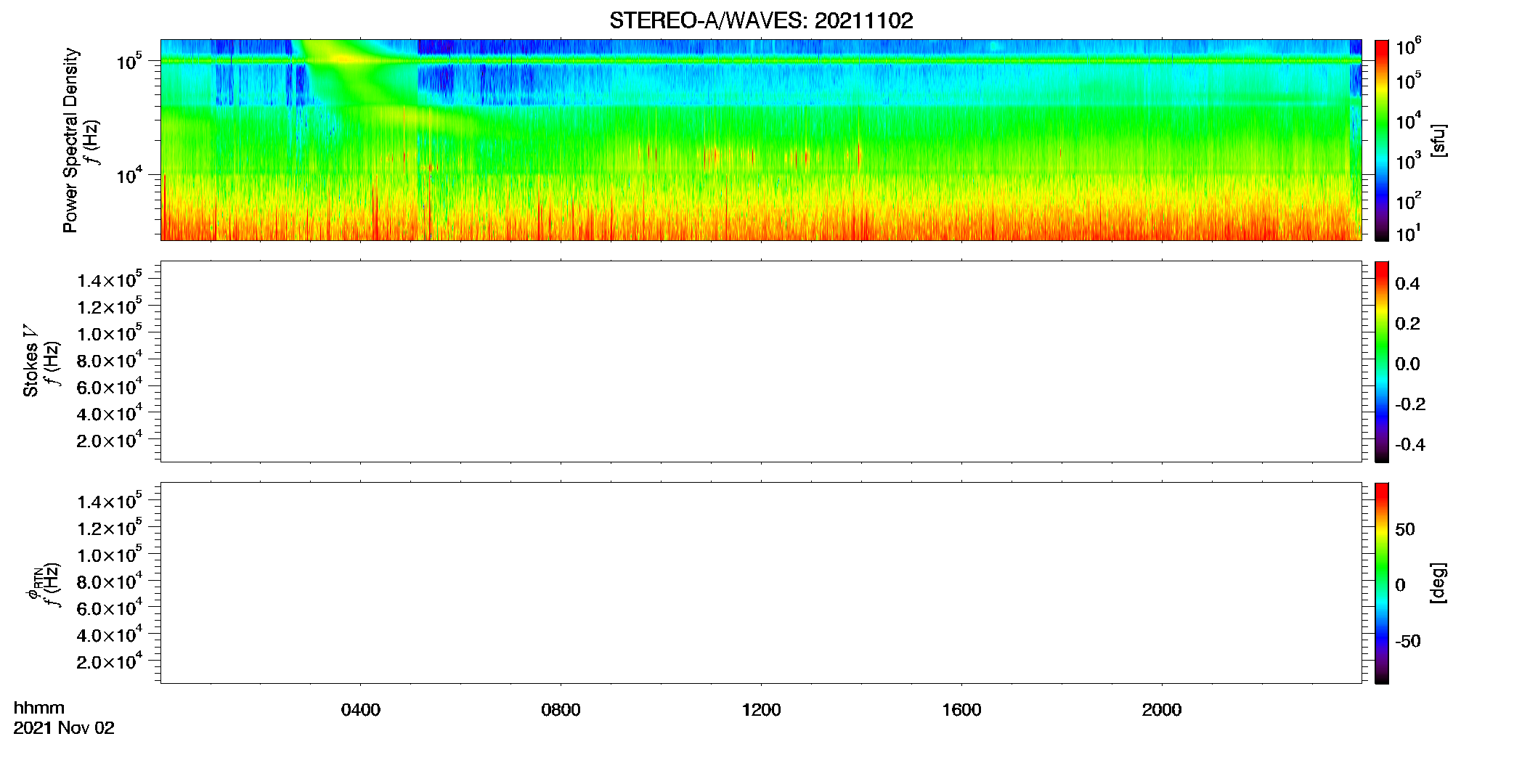Click the [sfu] colorbar unit label

(1438, 140)
